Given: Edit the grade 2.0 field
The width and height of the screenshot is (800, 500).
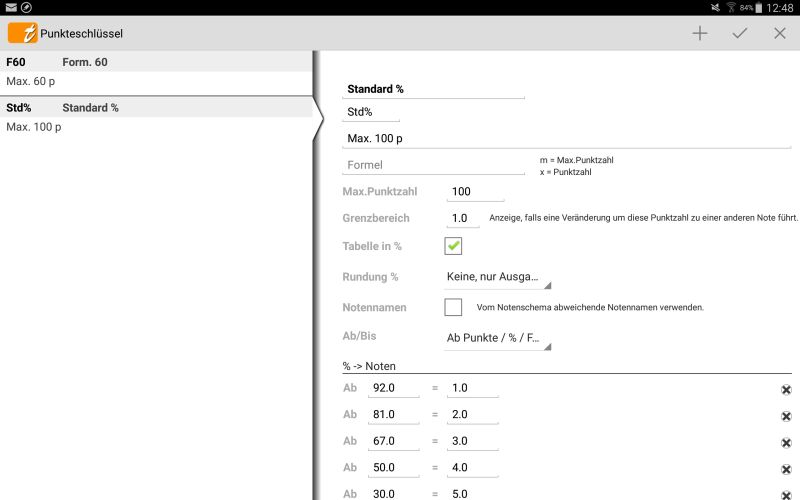Looking at the screenshot, I should click(x=472, y=415).
